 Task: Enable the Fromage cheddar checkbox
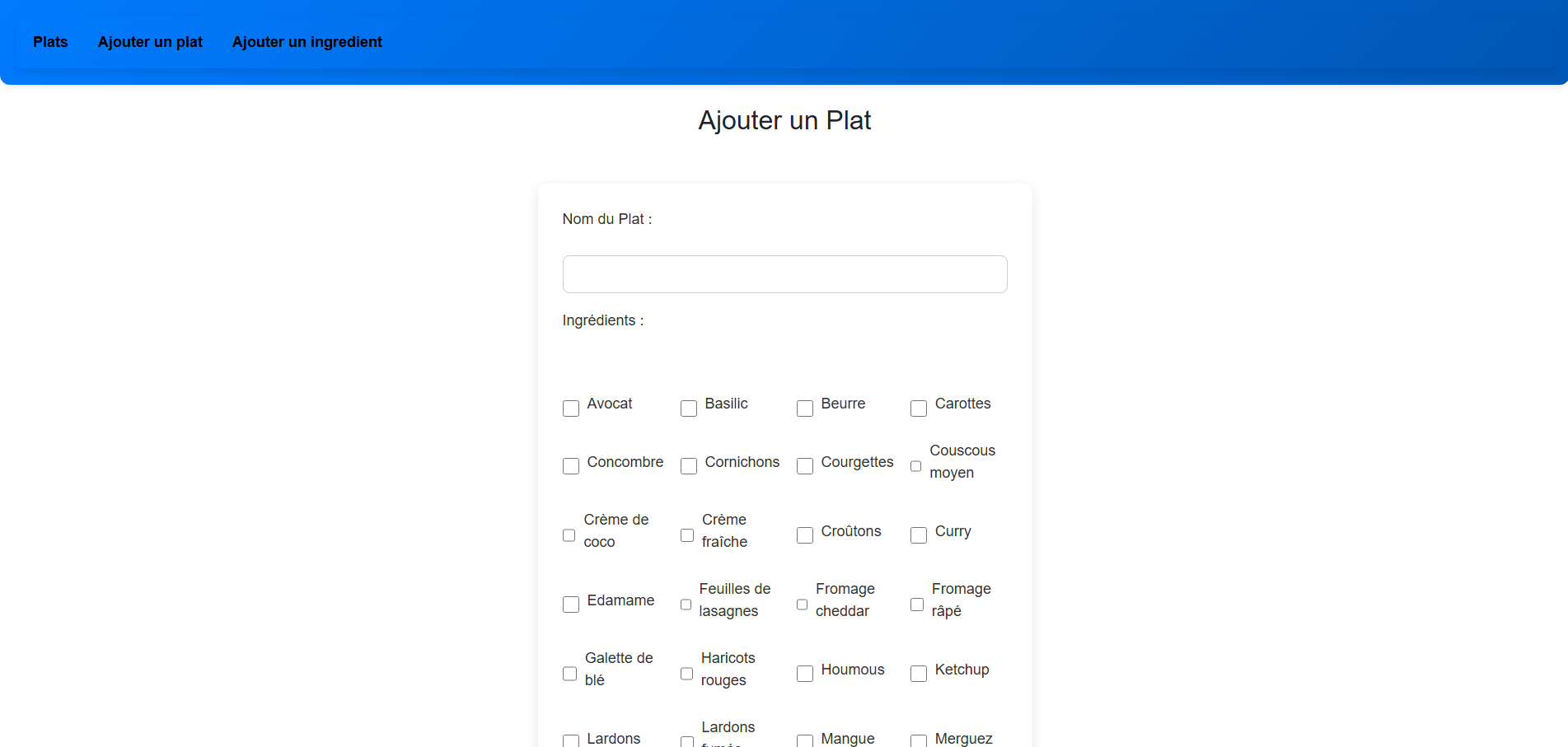(802, 605)
